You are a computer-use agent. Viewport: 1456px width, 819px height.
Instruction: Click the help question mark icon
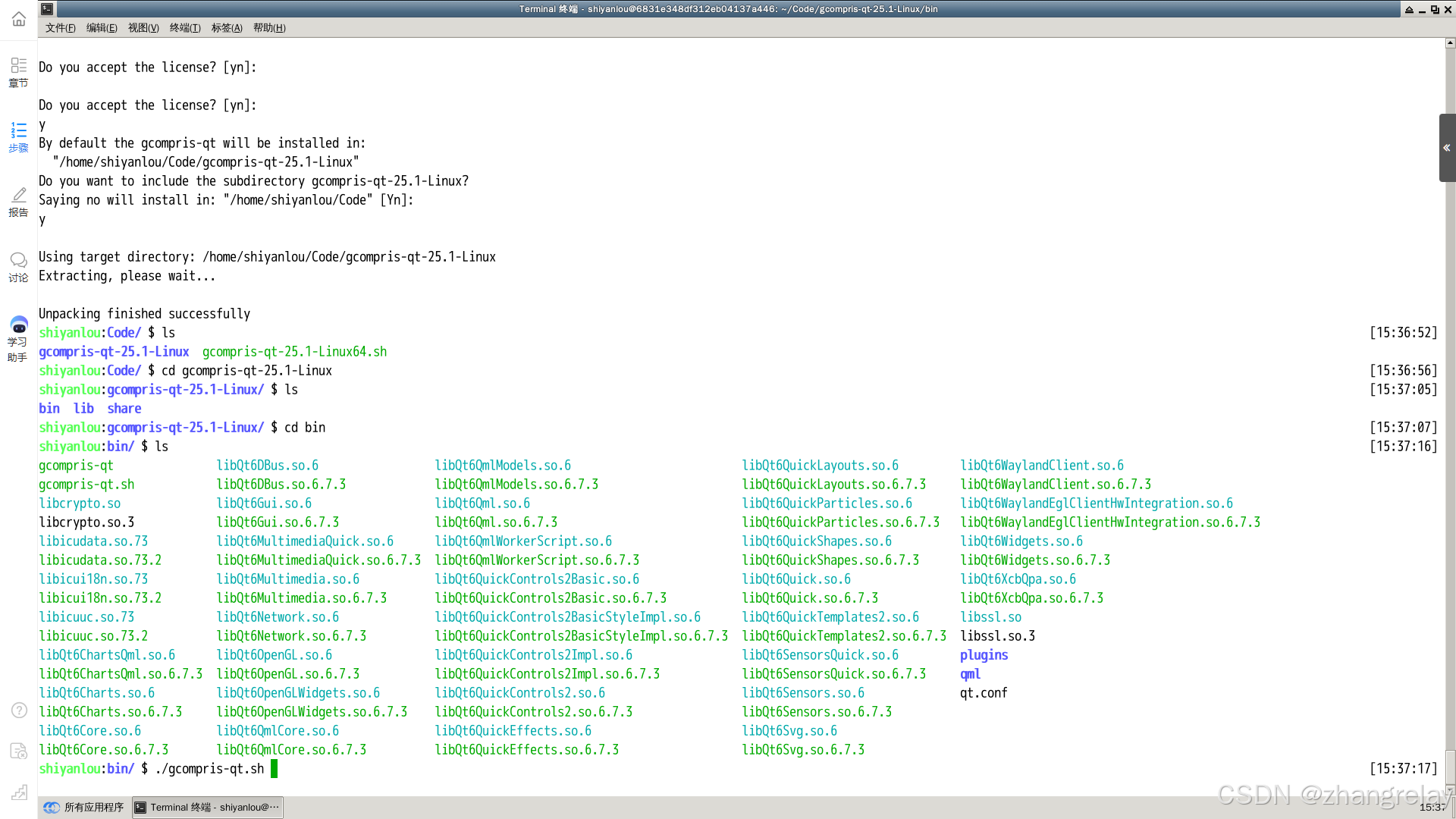(x=19, y=711)
